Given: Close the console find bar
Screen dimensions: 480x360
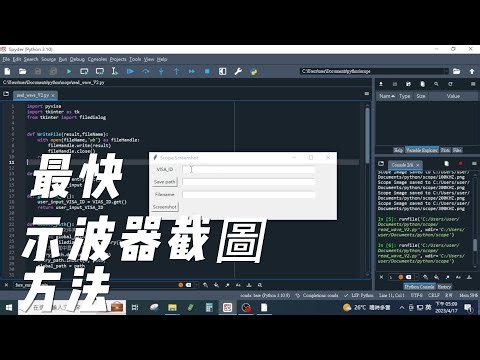Looking at the screenshot, I should tap(381, 277).
